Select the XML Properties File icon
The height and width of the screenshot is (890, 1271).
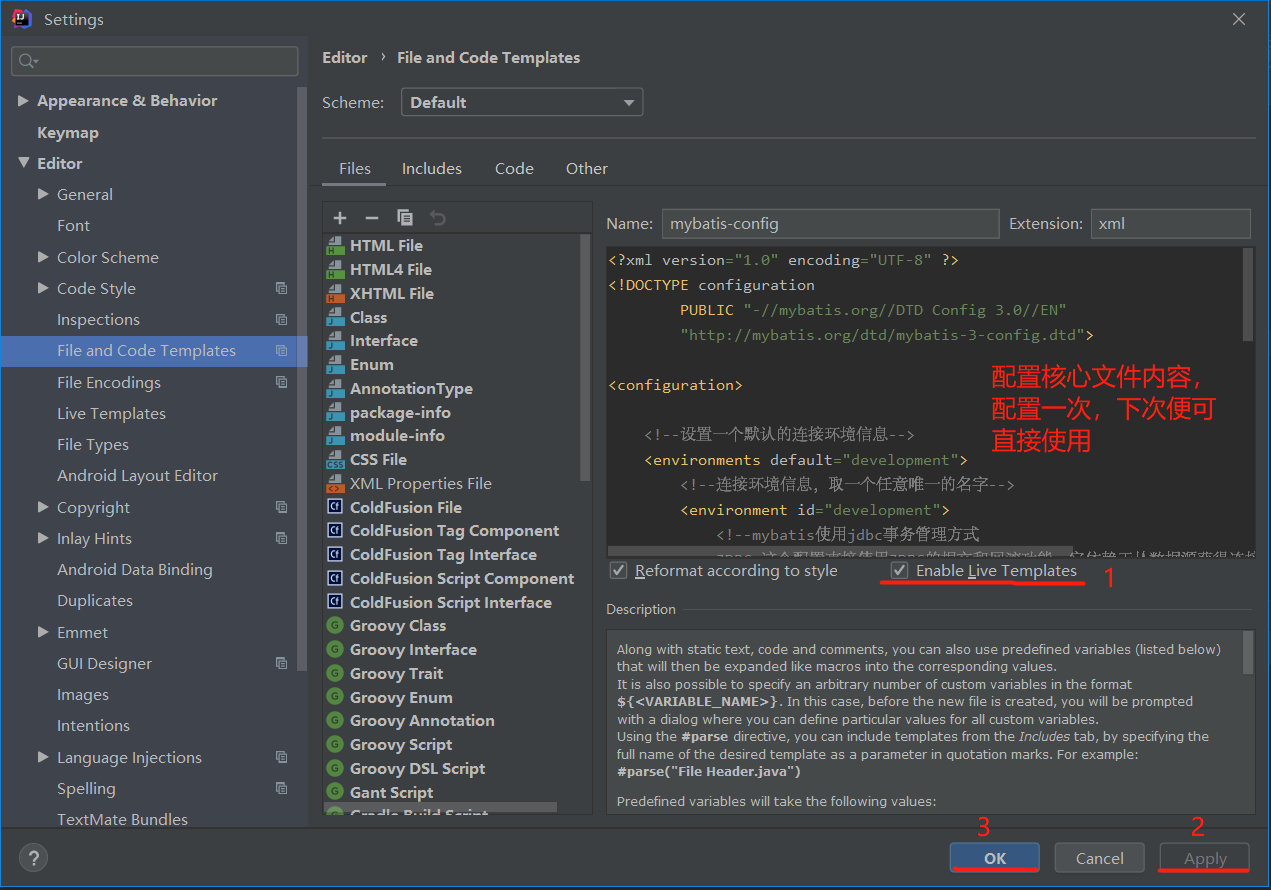click(335, 484)
